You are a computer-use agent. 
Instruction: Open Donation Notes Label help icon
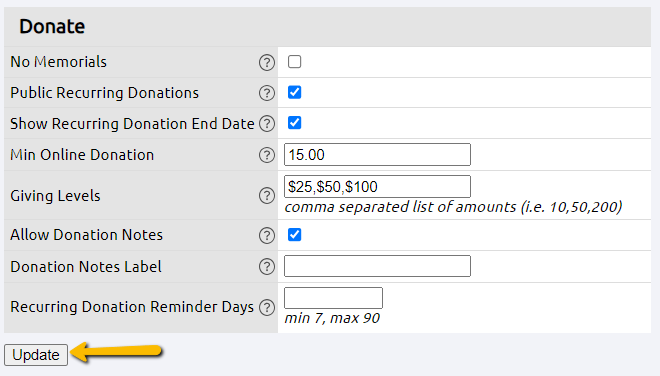pyautogui.click(x=266, y=267)
